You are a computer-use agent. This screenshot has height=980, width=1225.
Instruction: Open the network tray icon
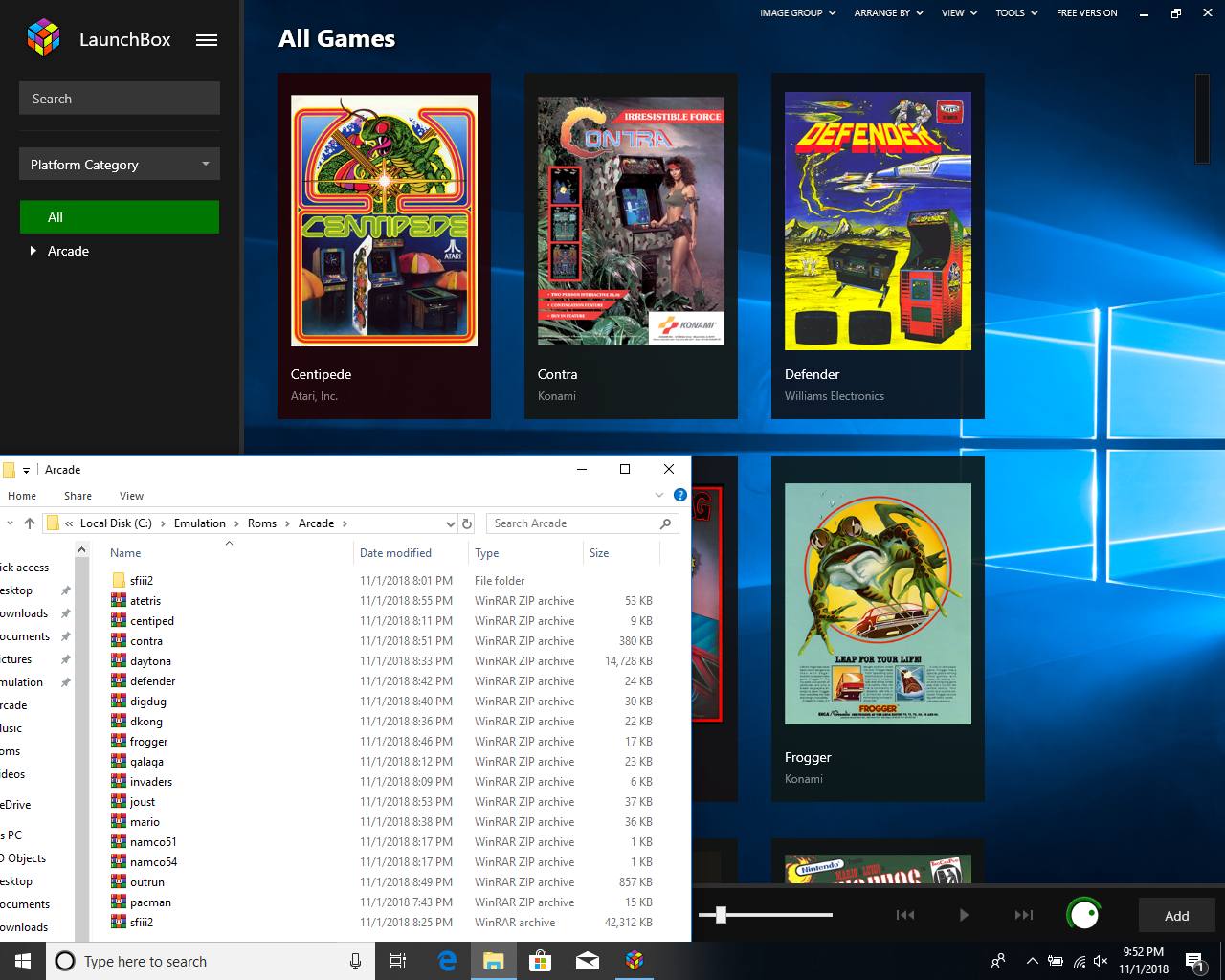1079,961
